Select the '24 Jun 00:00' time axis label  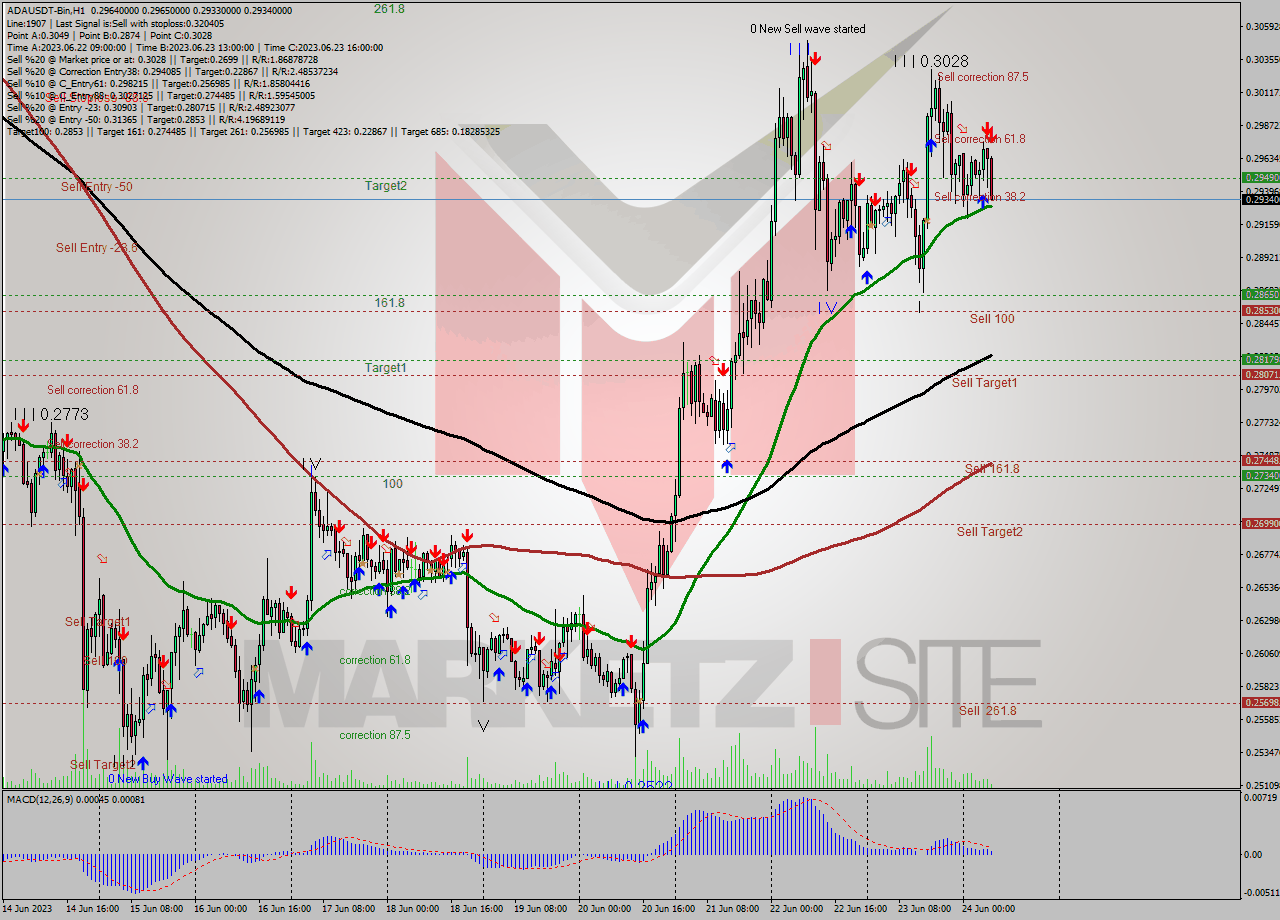(990, 908)
